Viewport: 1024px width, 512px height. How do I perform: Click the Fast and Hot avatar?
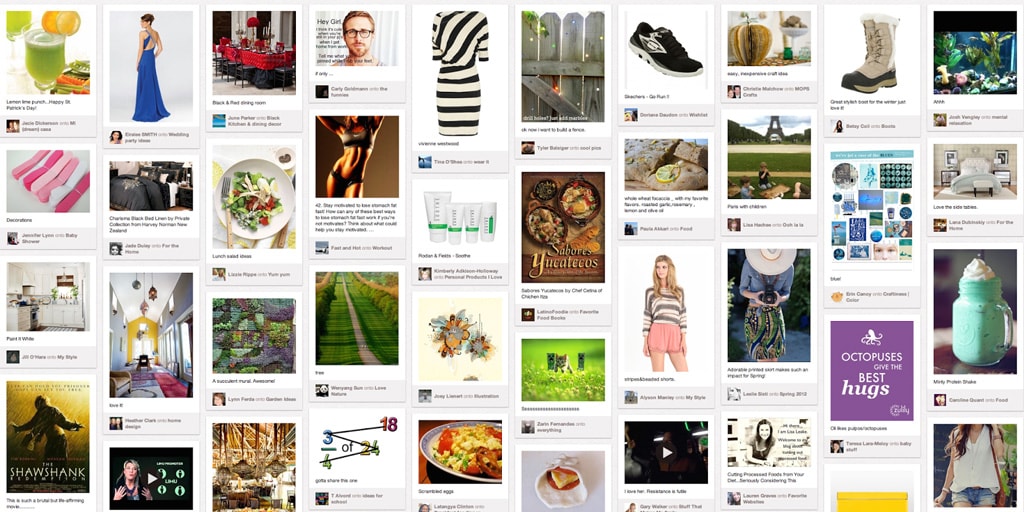(x=322, y=248)
